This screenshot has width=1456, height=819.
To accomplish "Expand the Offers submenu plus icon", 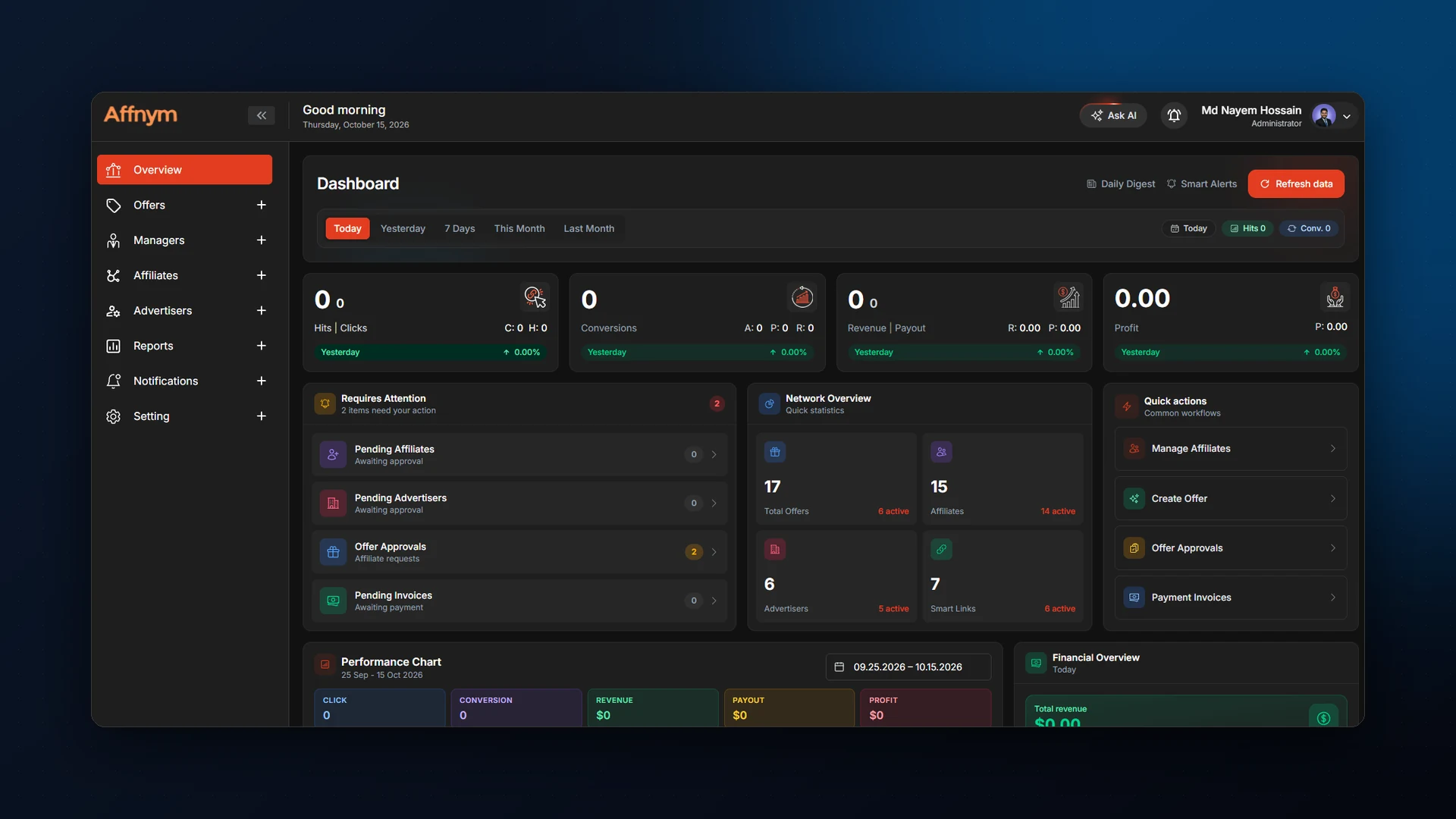I will [261, 205].
